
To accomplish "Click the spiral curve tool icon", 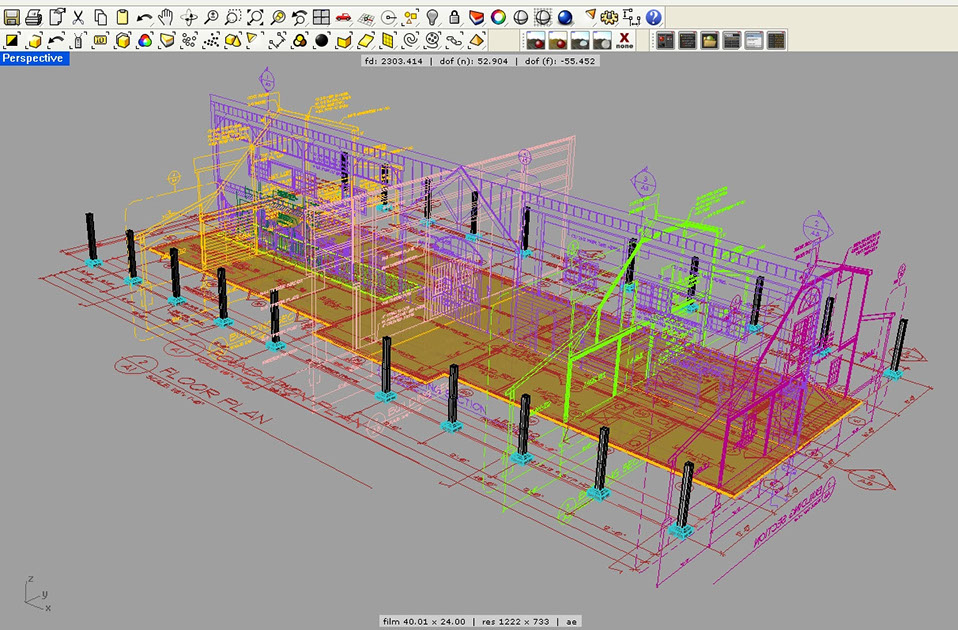I will (x=410, y=41).
